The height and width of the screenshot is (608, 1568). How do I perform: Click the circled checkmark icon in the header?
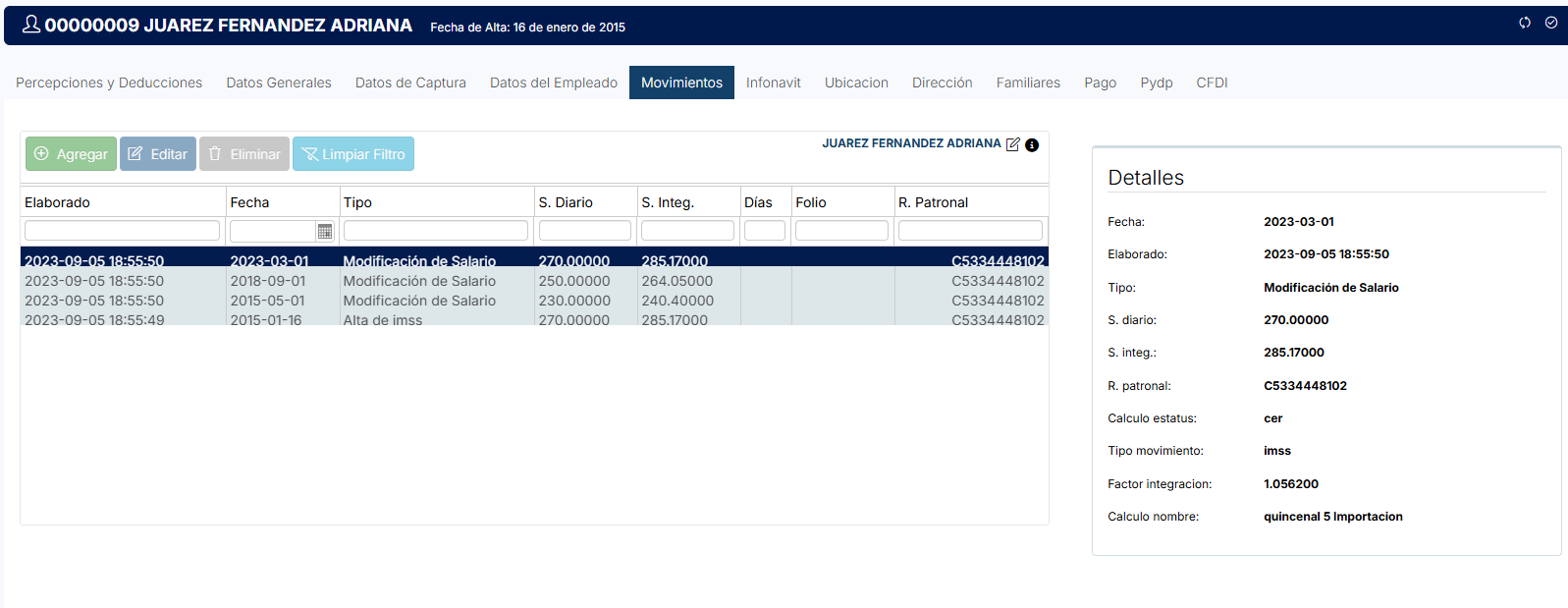coord(1551,23)
